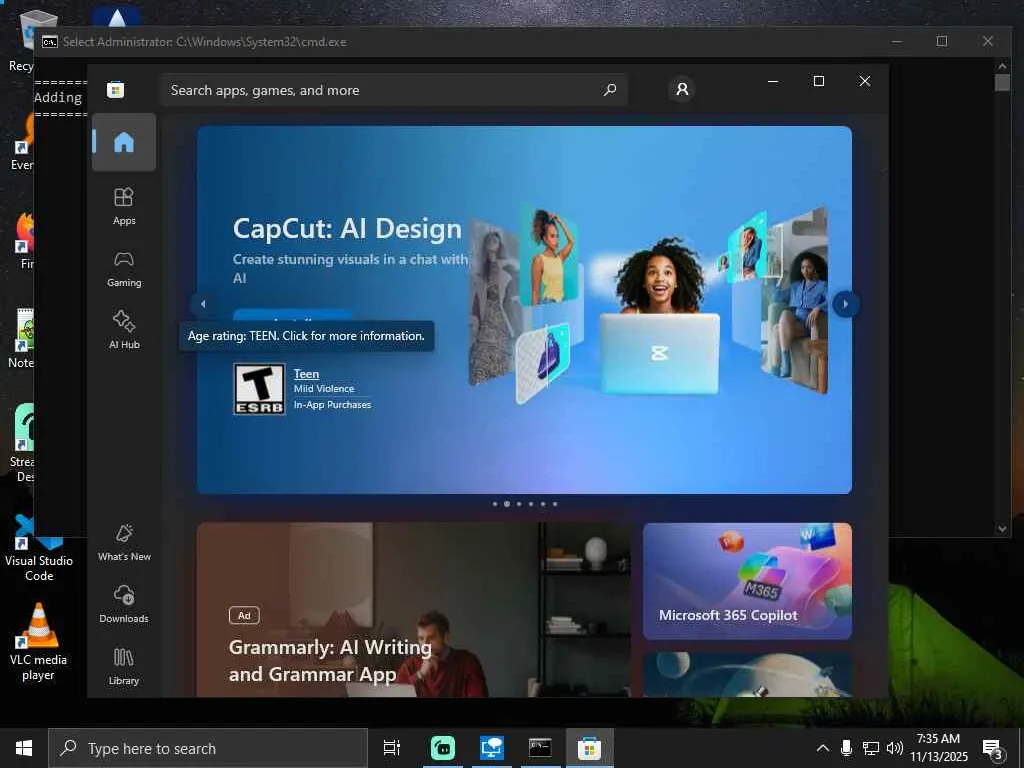Click the microphone tray icon

pos(846,748)
